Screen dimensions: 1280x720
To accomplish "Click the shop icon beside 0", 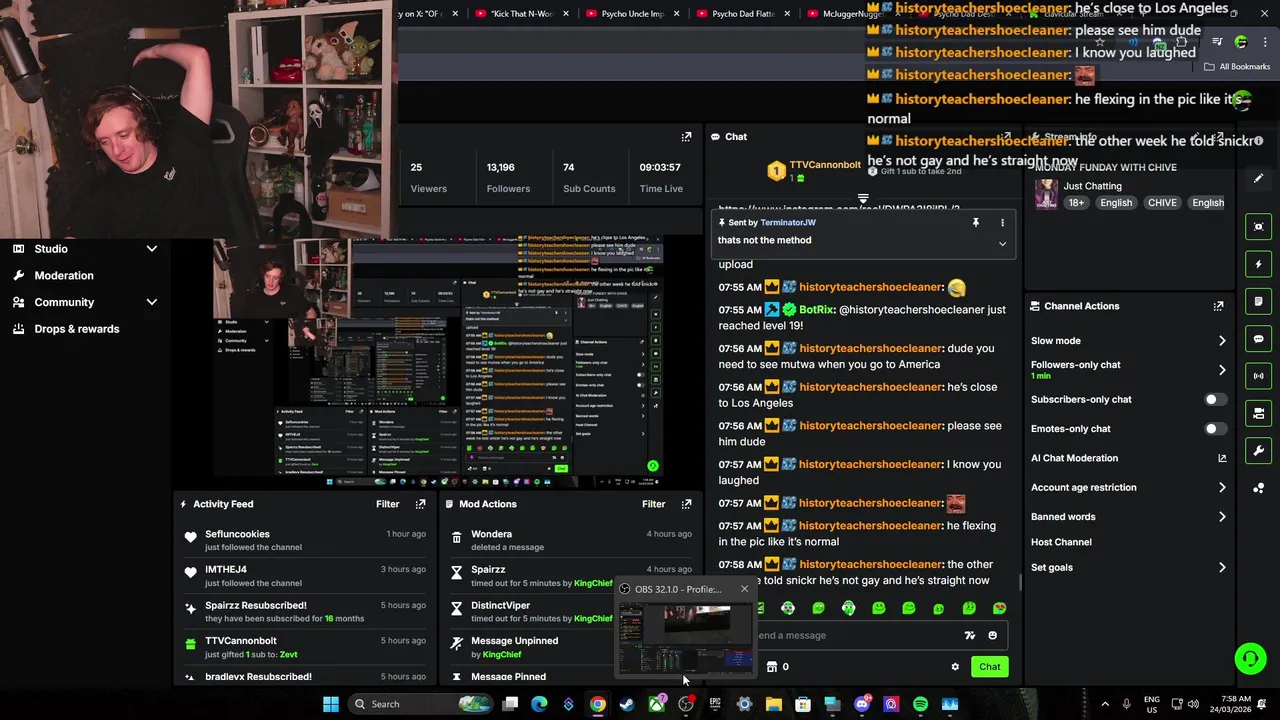I will pyautogui.click(x=771, y=667).
